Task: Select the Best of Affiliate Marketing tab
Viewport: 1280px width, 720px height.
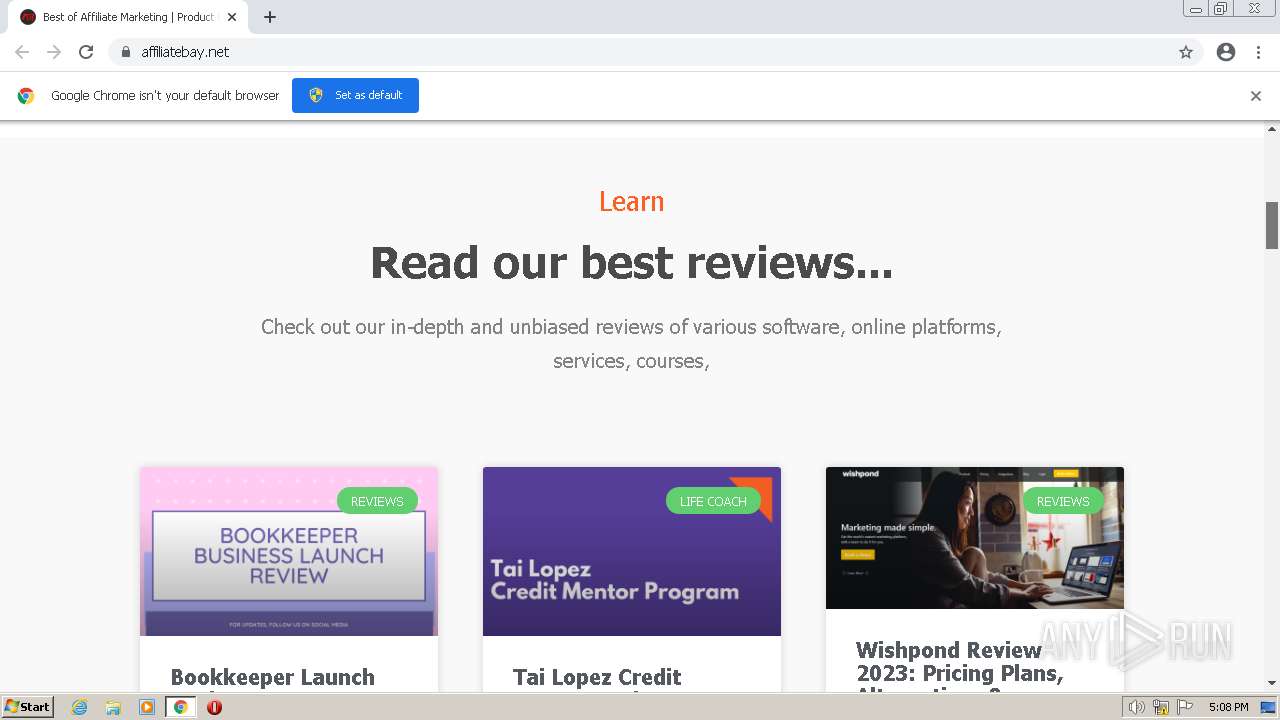Action: point(128,17)
